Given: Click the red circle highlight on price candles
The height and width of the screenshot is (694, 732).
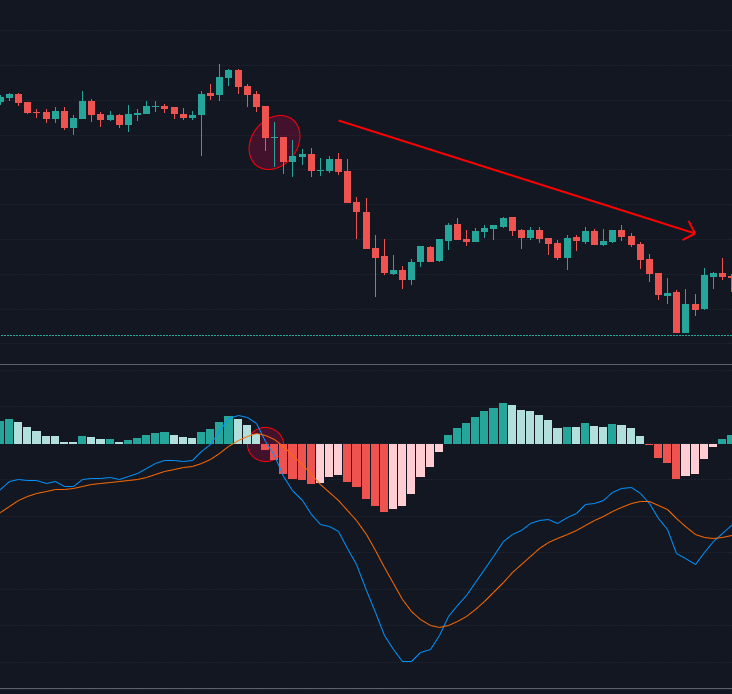Looking at the screenshot, I should 274,143.
